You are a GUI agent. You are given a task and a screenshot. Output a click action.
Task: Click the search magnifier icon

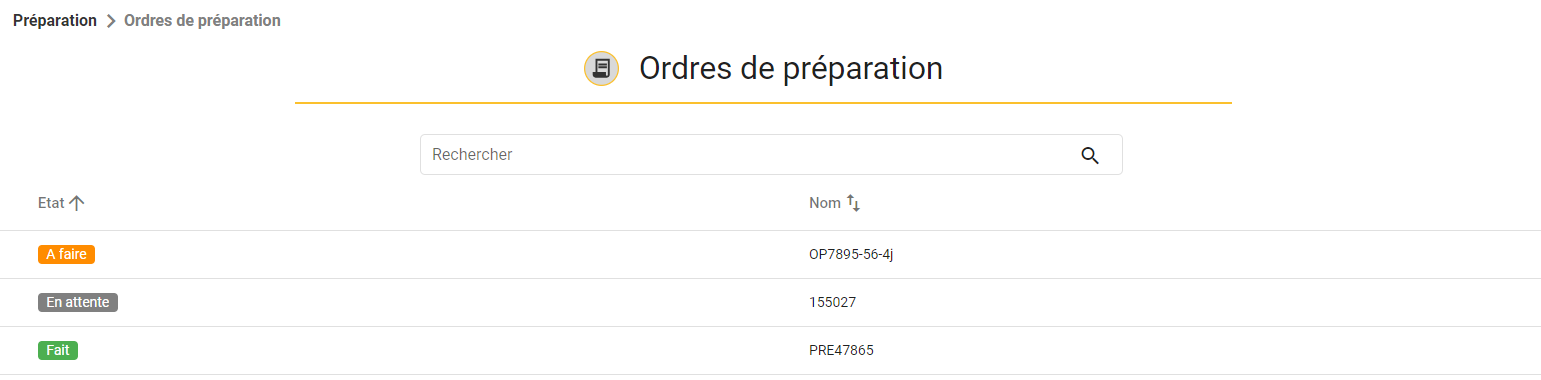(1090, 155)
